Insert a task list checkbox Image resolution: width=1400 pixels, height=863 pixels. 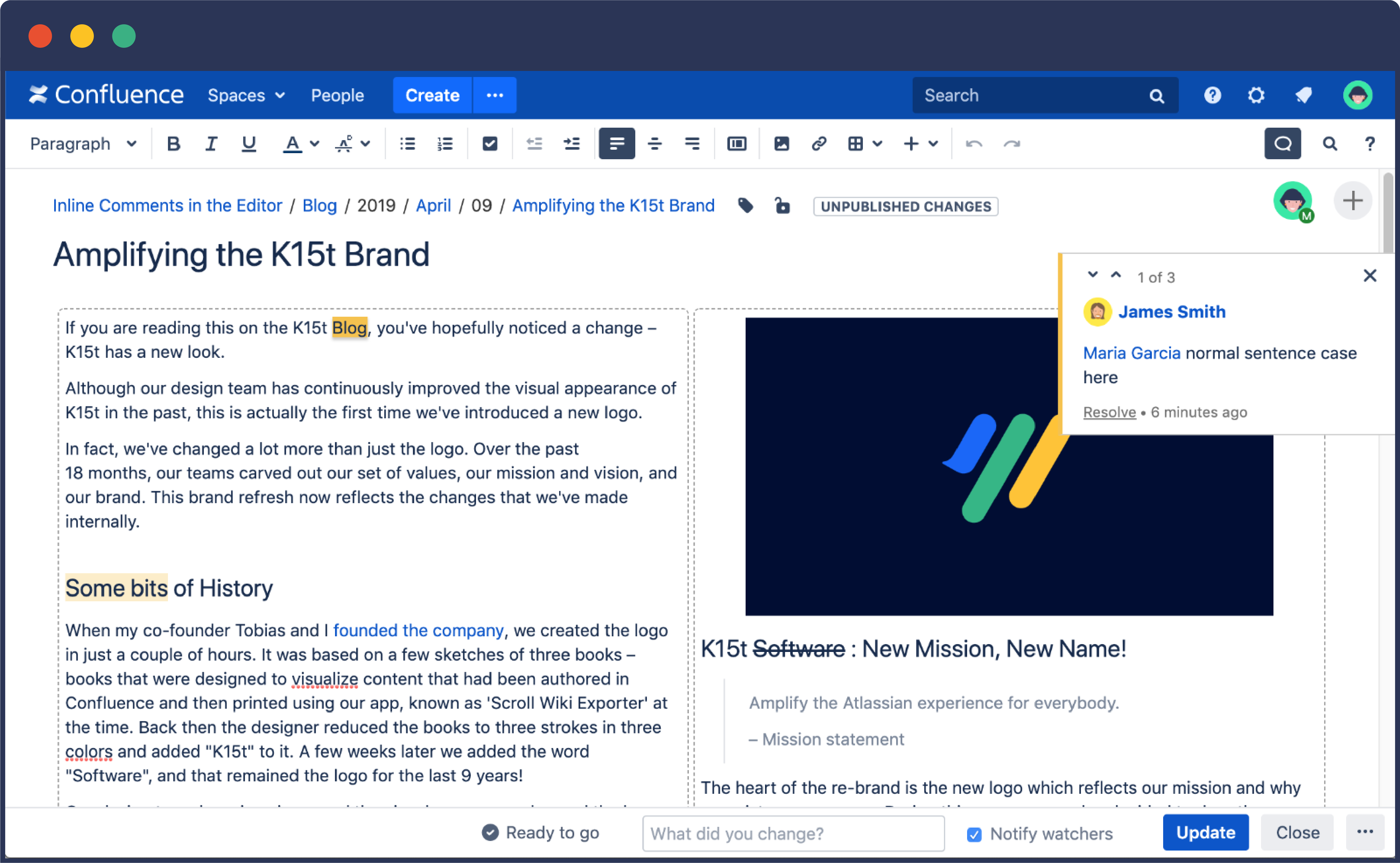click(x=490, y=144)
